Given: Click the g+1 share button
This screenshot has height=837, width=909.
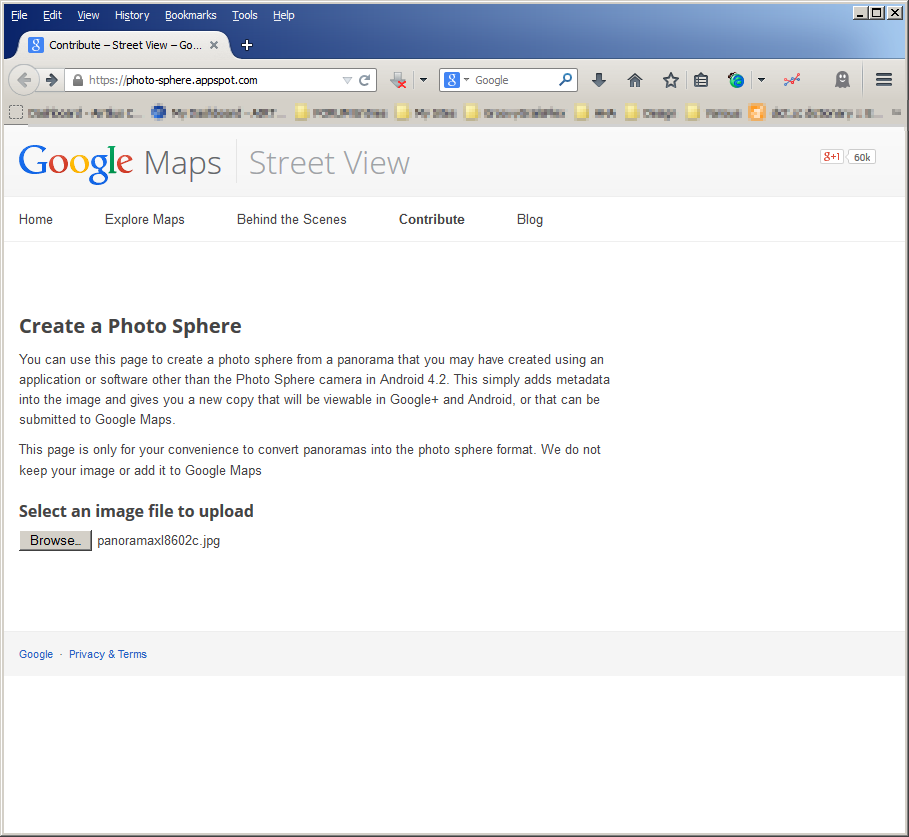Looking at the screenshot, I should coord(831,156).
